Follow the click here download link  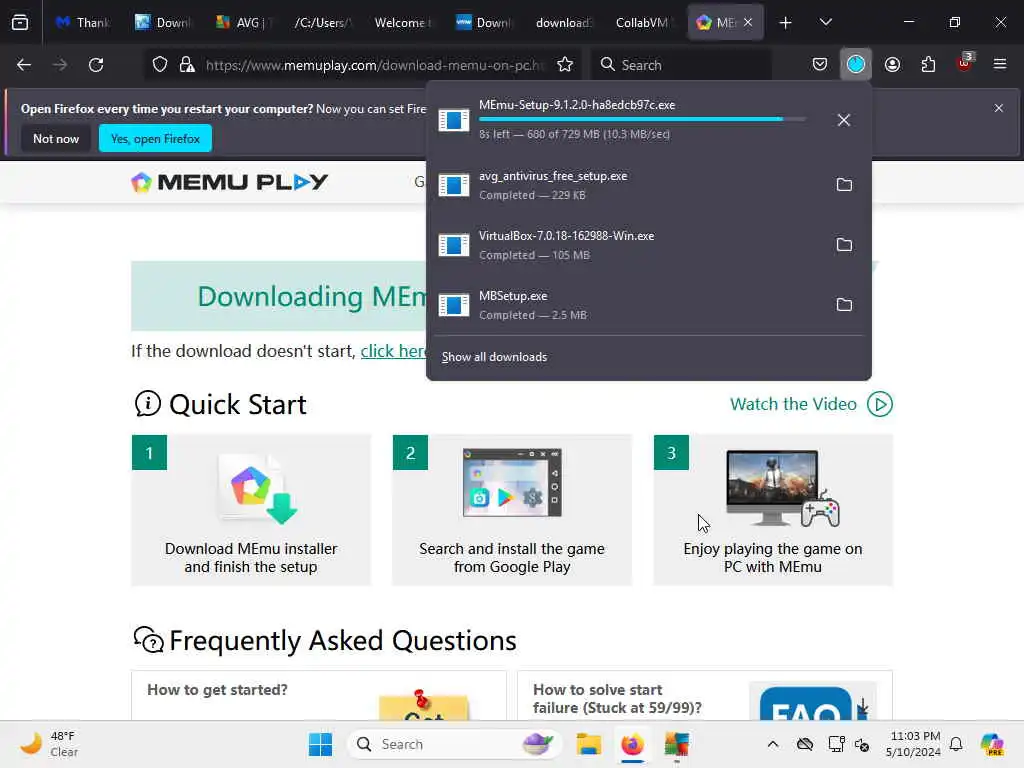[393, 351]
